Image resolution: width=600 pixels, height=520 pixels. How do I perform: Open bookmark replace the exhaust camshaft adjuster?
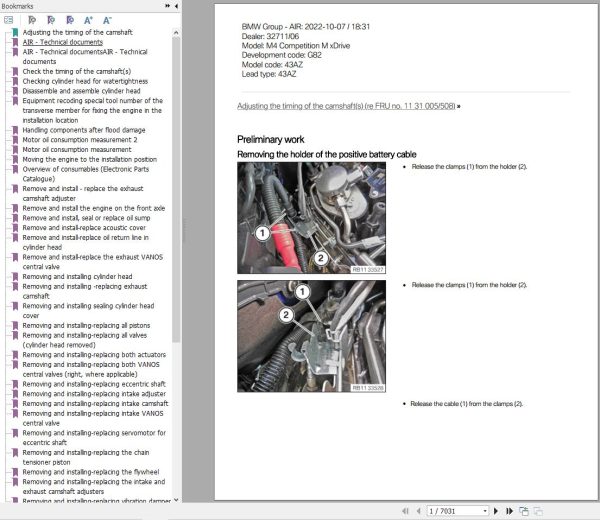point(83,194)
